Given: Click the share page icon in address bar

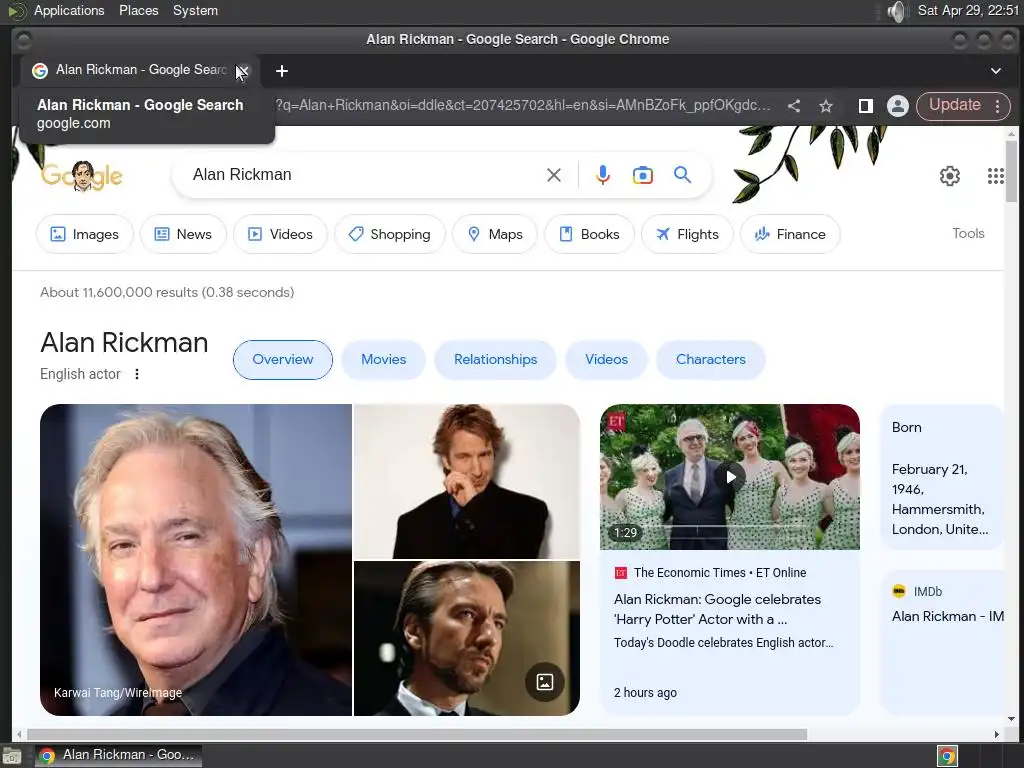Looking at the screenshot, I should pos(794,106).
